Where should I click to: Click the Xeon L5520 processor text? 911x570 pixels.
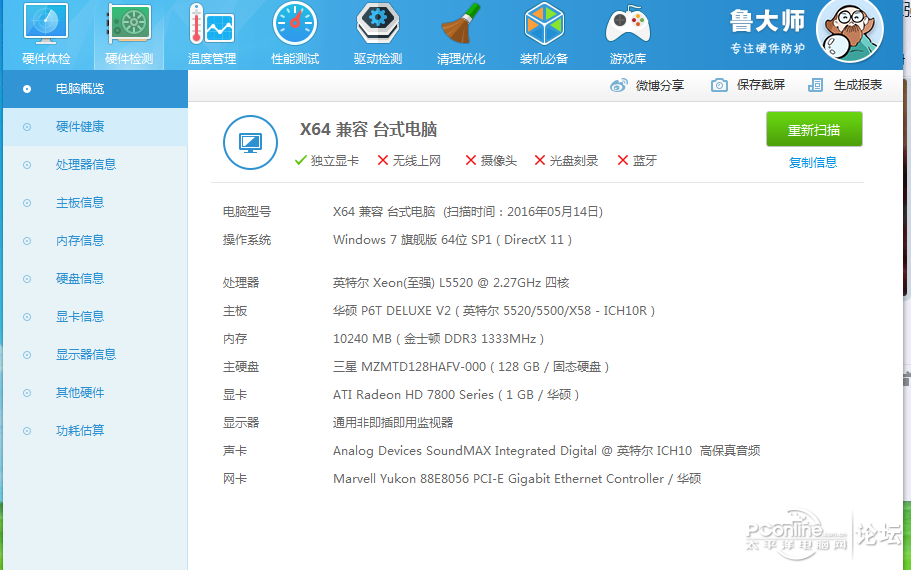[x=451, y=283]
